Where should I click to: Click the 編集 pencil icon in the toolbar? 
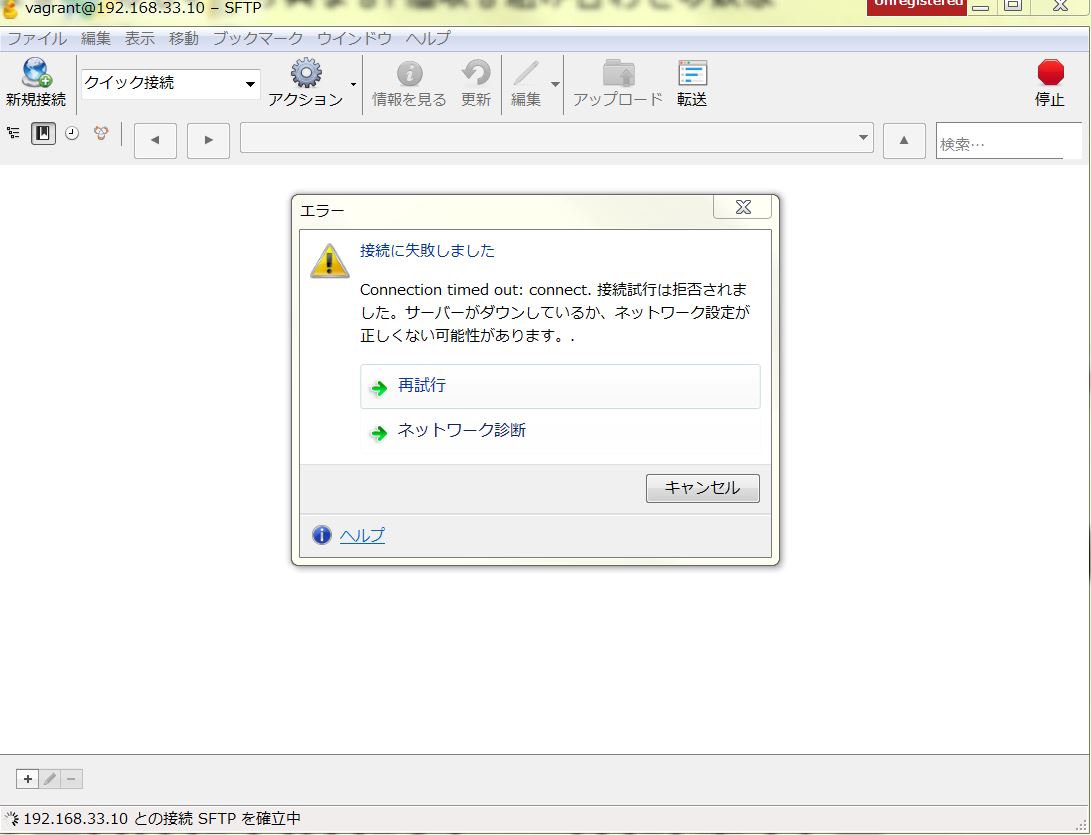[526, 74]
